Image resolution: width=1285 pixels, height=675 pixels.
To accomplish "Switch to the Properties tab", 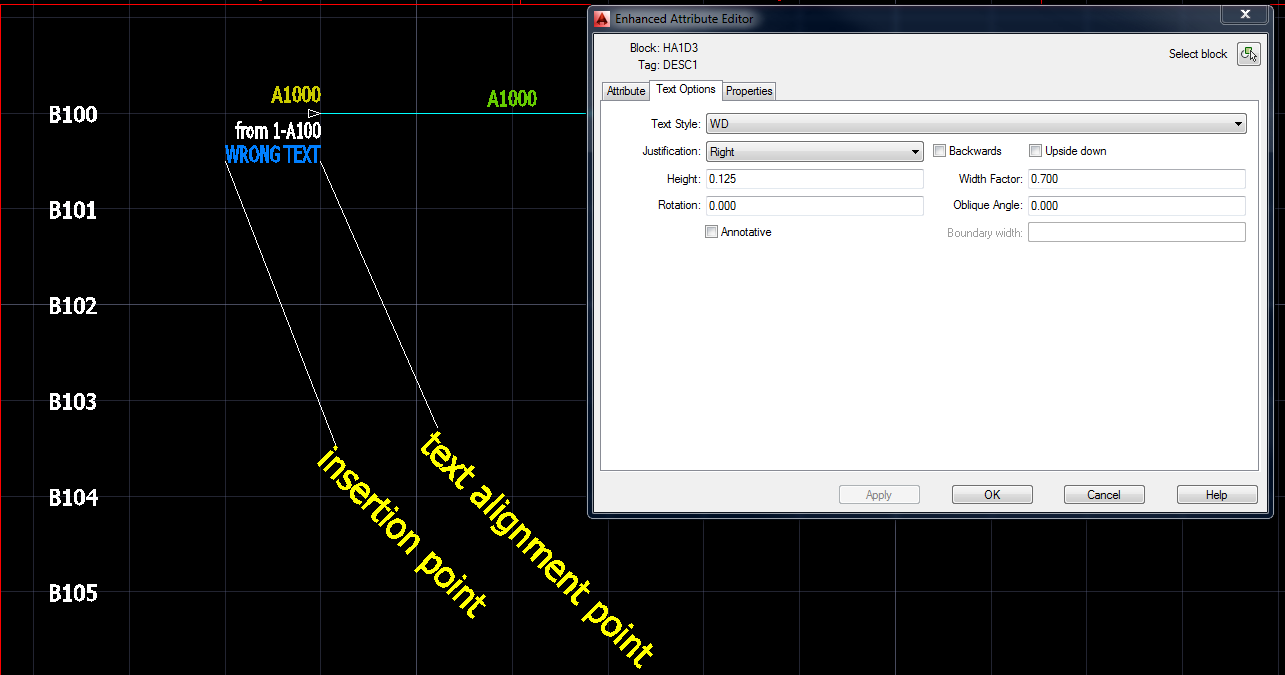I will coord(748,90).
